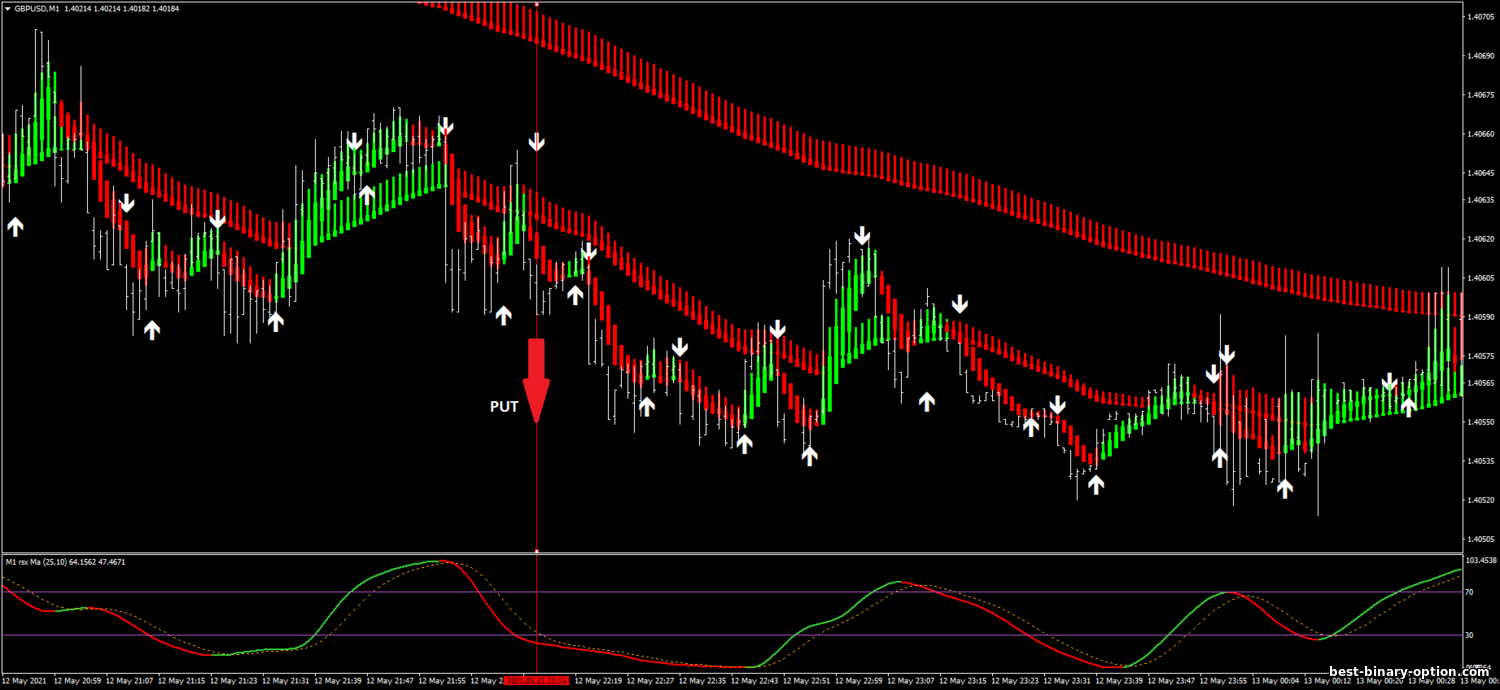This screenshot has width=1500, height=690.
Task: Select the red highlighted 2021.05.12 22:13 date label
Action: (x=536, y=681)
